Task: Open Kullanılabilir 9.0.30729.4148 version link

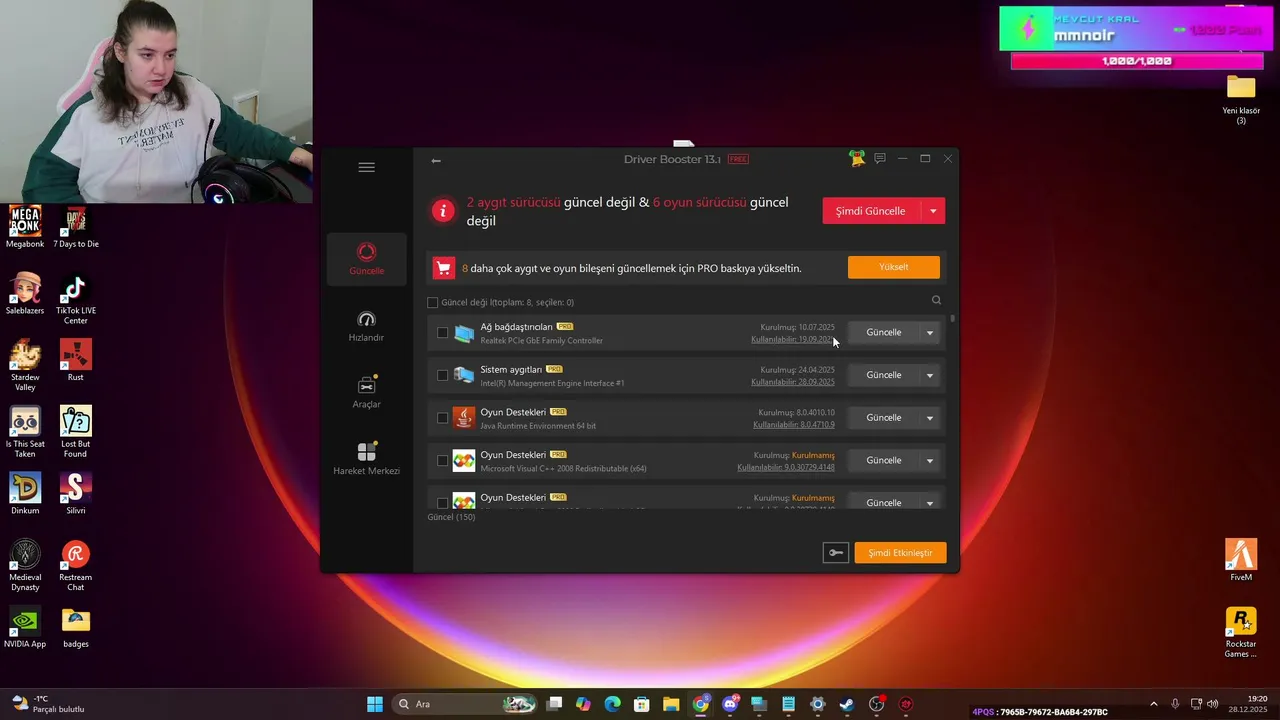Action: (786, 468)
